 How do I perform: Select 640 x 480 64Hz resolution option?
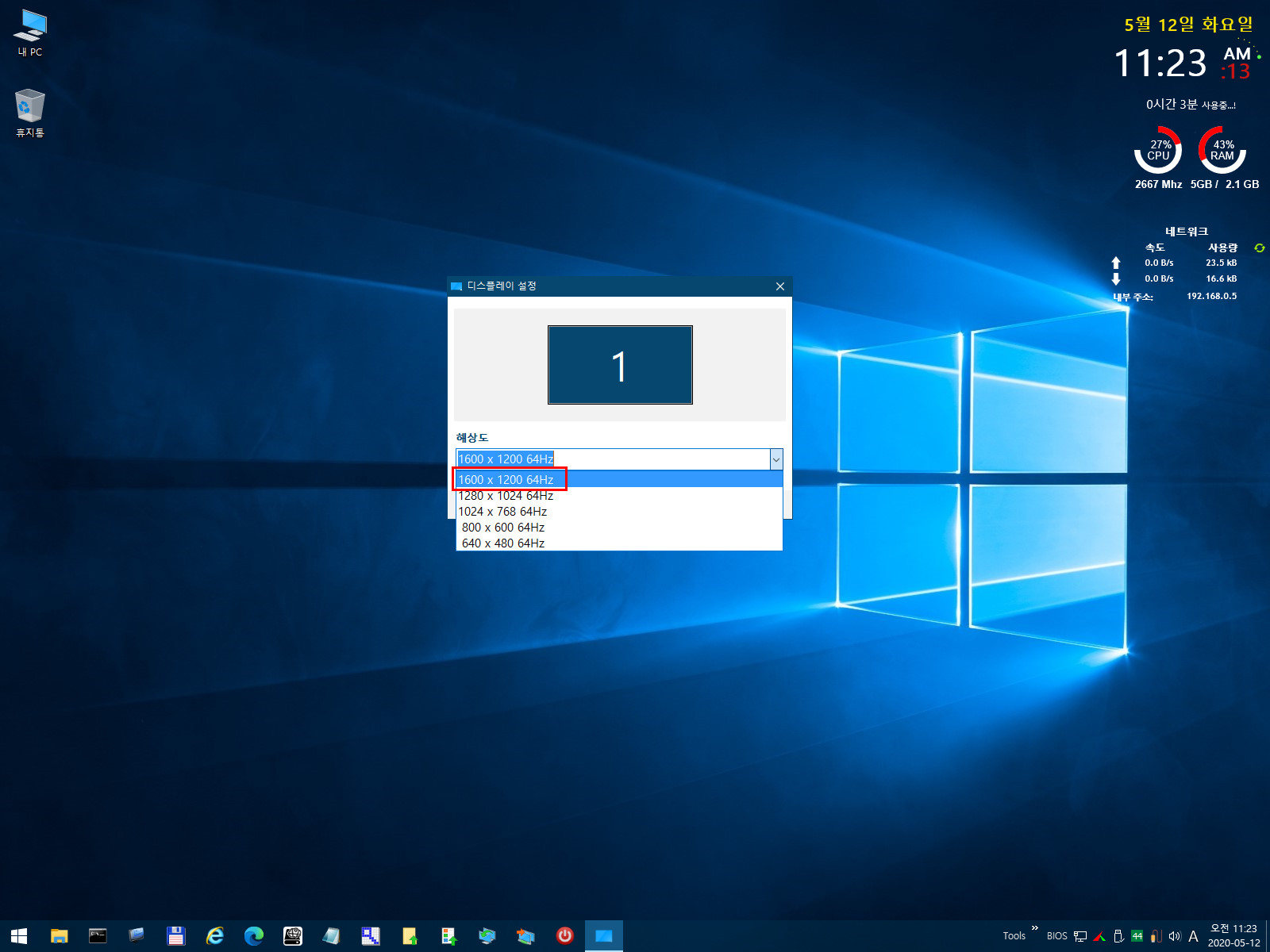pos(619,543)
